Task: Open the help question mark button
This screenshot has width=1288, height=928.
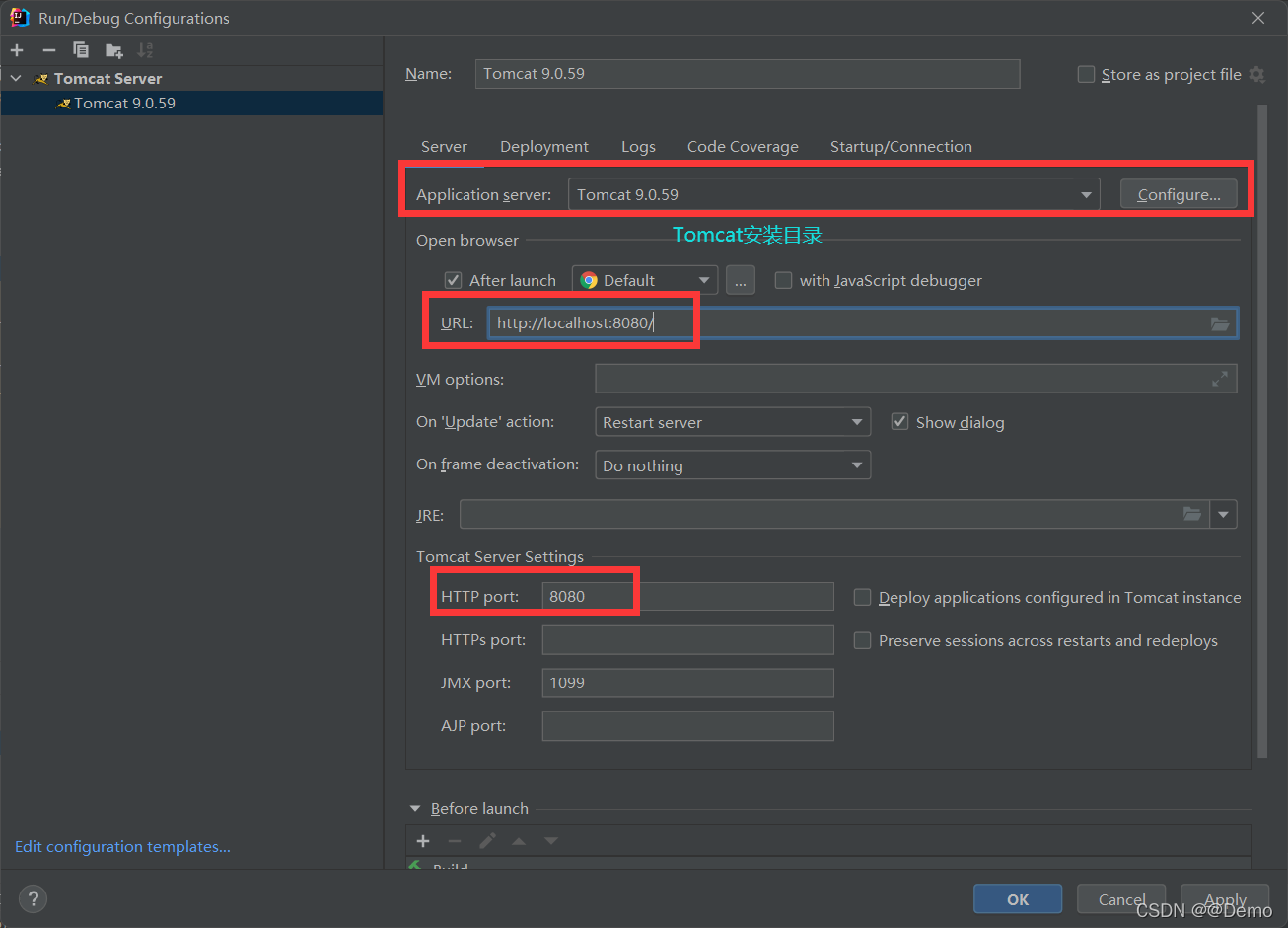Action: pos(33,899)
